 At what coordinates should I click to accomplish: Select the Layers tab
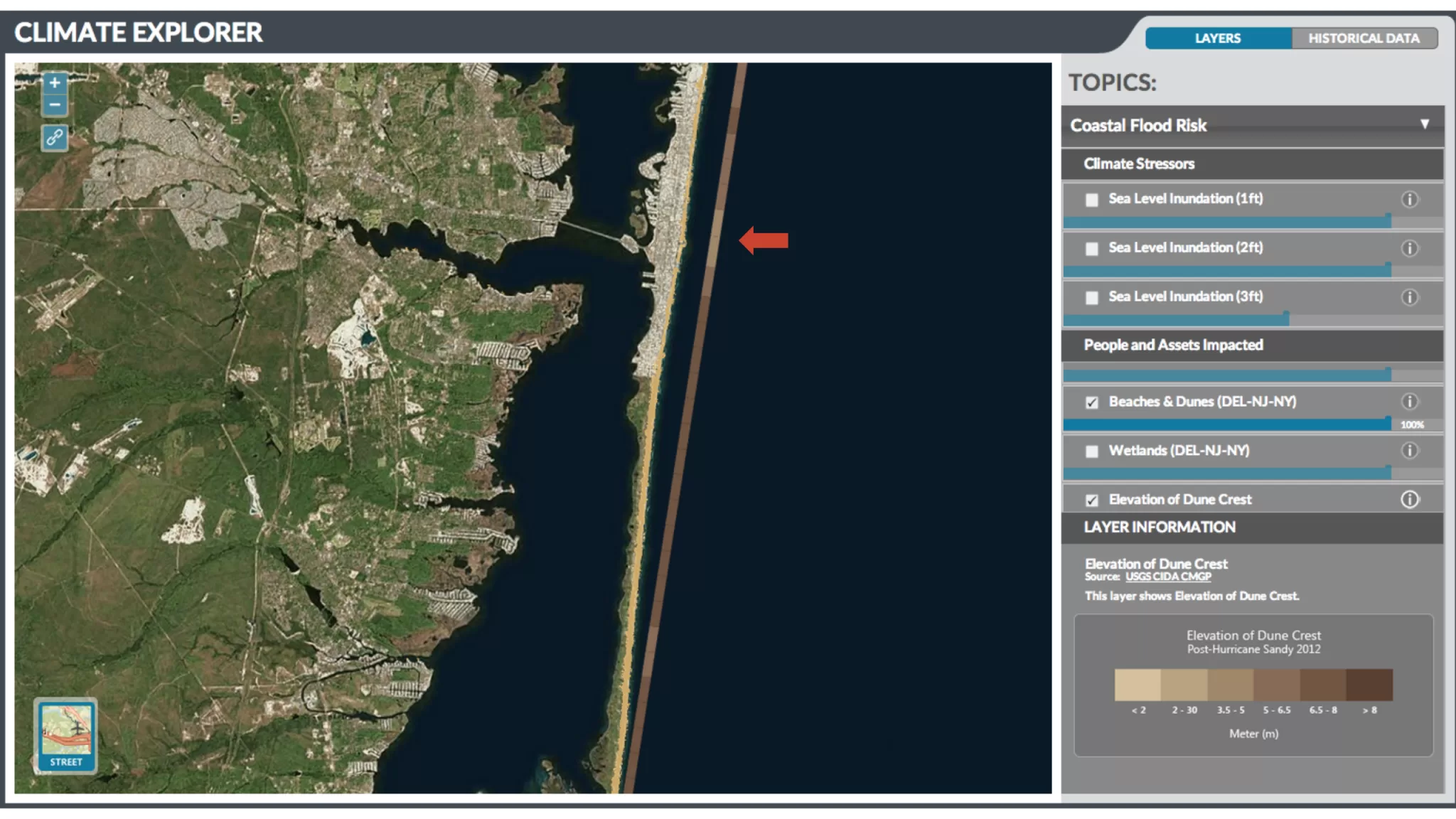[x=1217, y=38]
